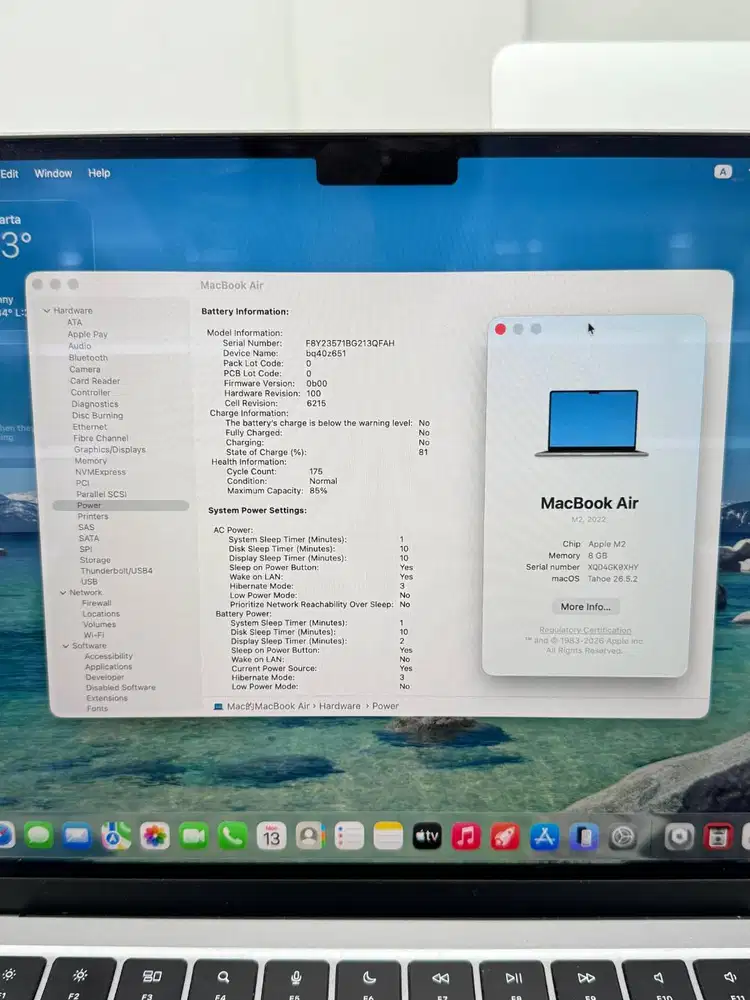Viewport: 750px width, 1000px height.
Task: Click Mac的MacBook Air in the path bar
Action: (x=268, y=706)
